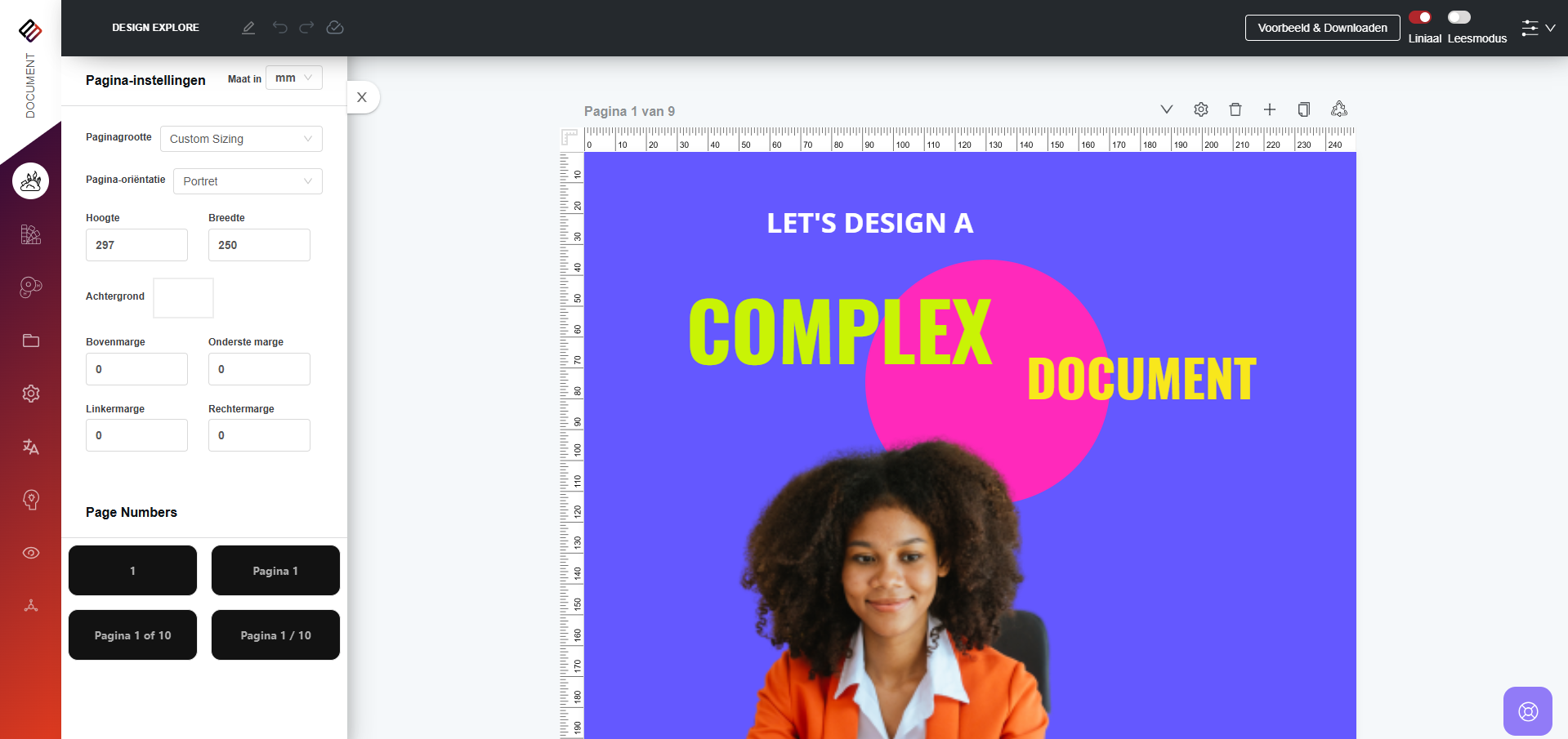1568x739 pixels.
Task: Click the cloud save status icon
Action: point(335,28)
